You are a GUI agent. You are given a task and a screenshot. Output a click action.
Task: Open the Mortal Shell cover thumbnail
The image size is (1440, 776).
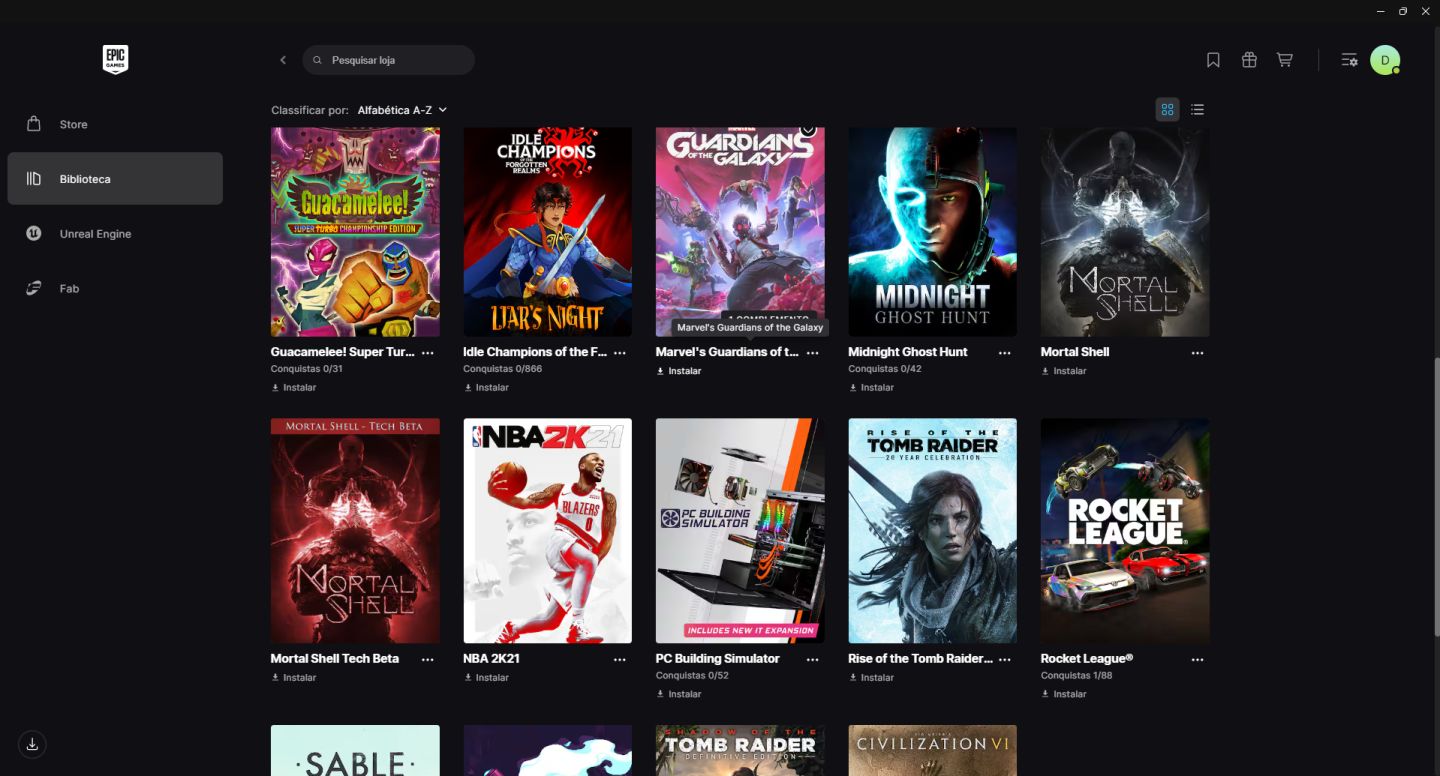1125,232
